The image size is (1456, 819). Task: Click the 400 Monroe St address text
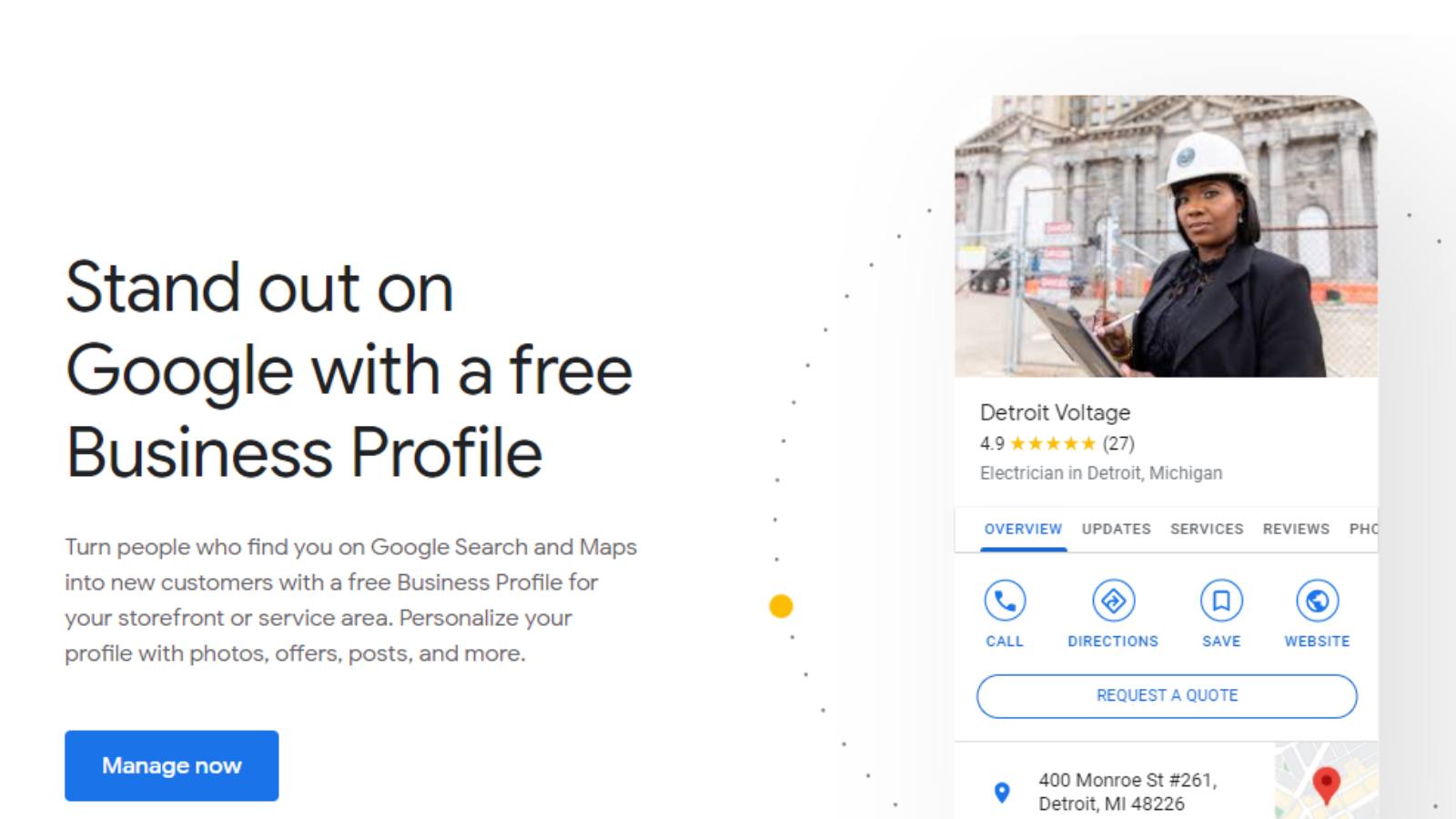point(1127,792)
